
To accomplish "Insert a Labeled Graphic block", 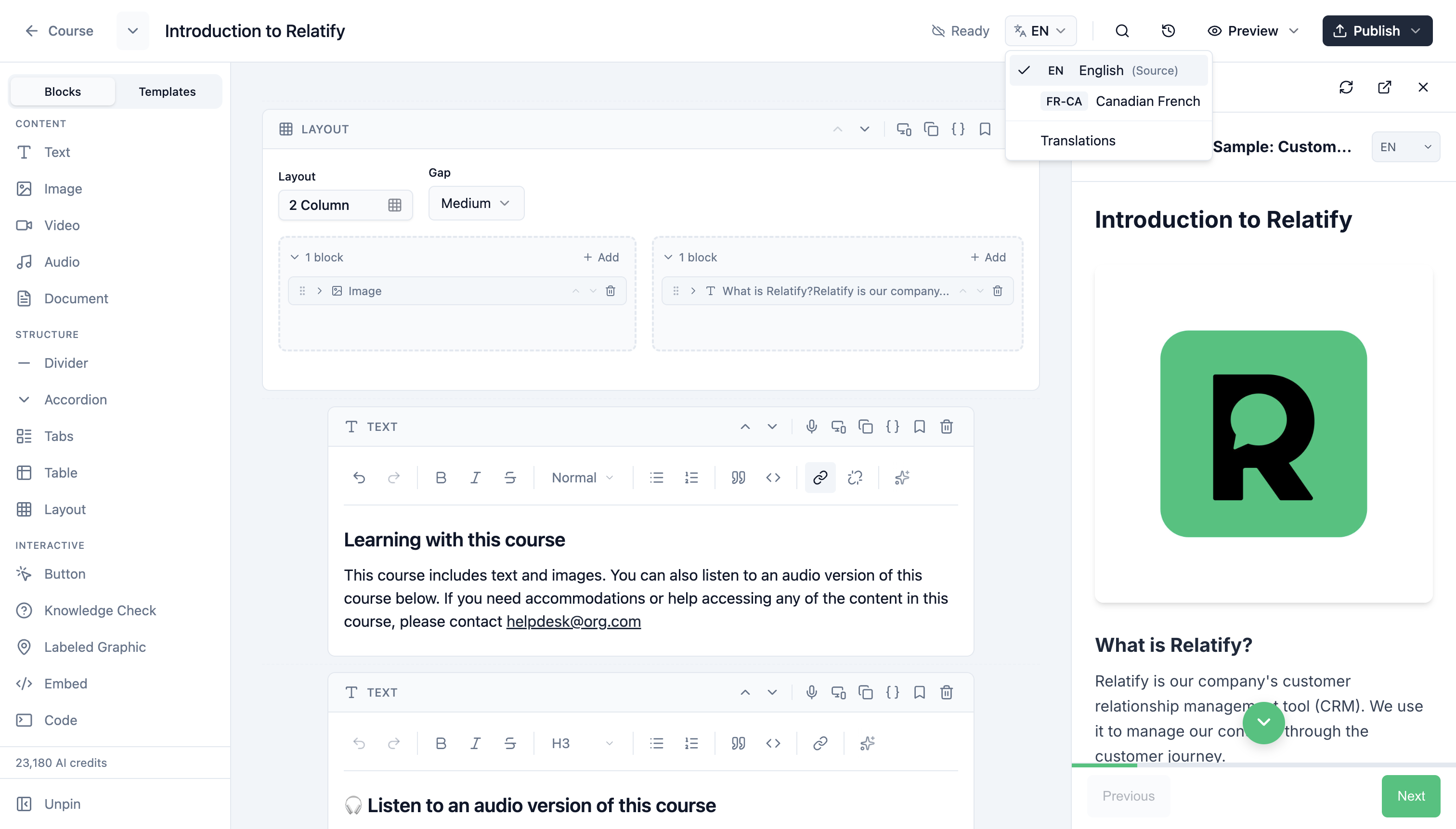I will pos(94,647).
